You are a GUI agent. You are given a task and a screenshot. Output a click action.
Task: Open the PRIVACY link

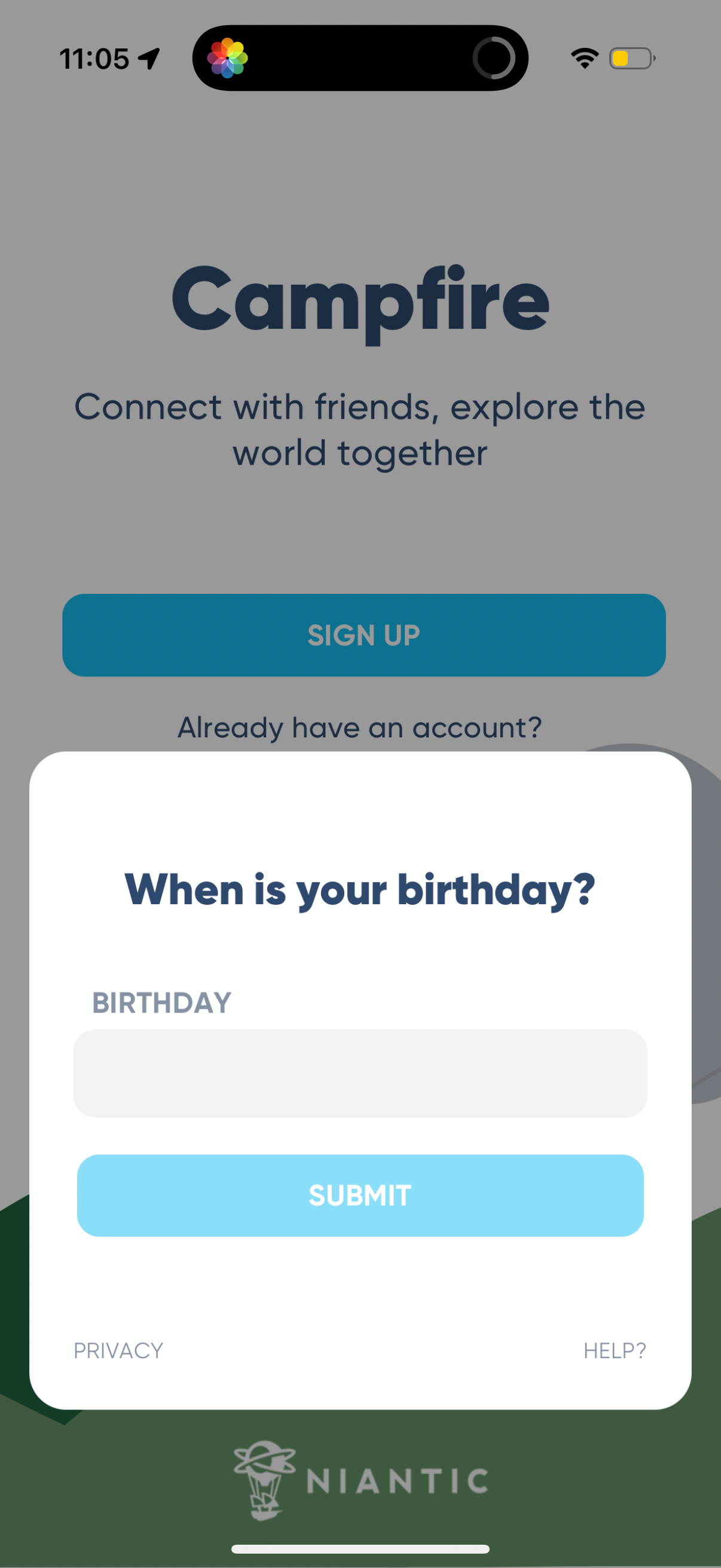point(118,1351)
